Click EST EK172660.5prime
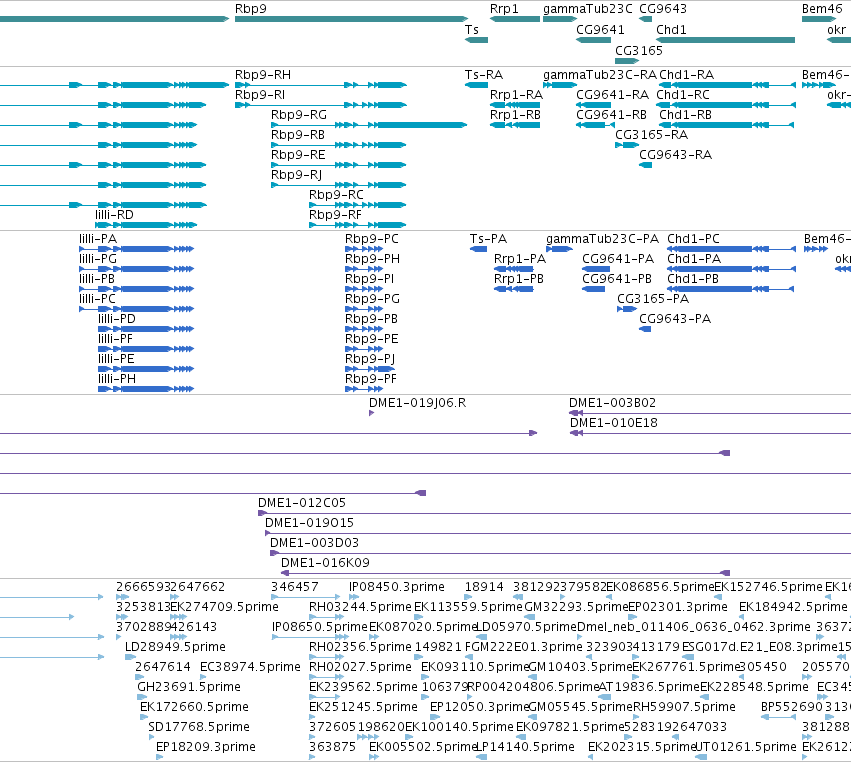This screenshot has width=851, height=762. tap(144, 717)
